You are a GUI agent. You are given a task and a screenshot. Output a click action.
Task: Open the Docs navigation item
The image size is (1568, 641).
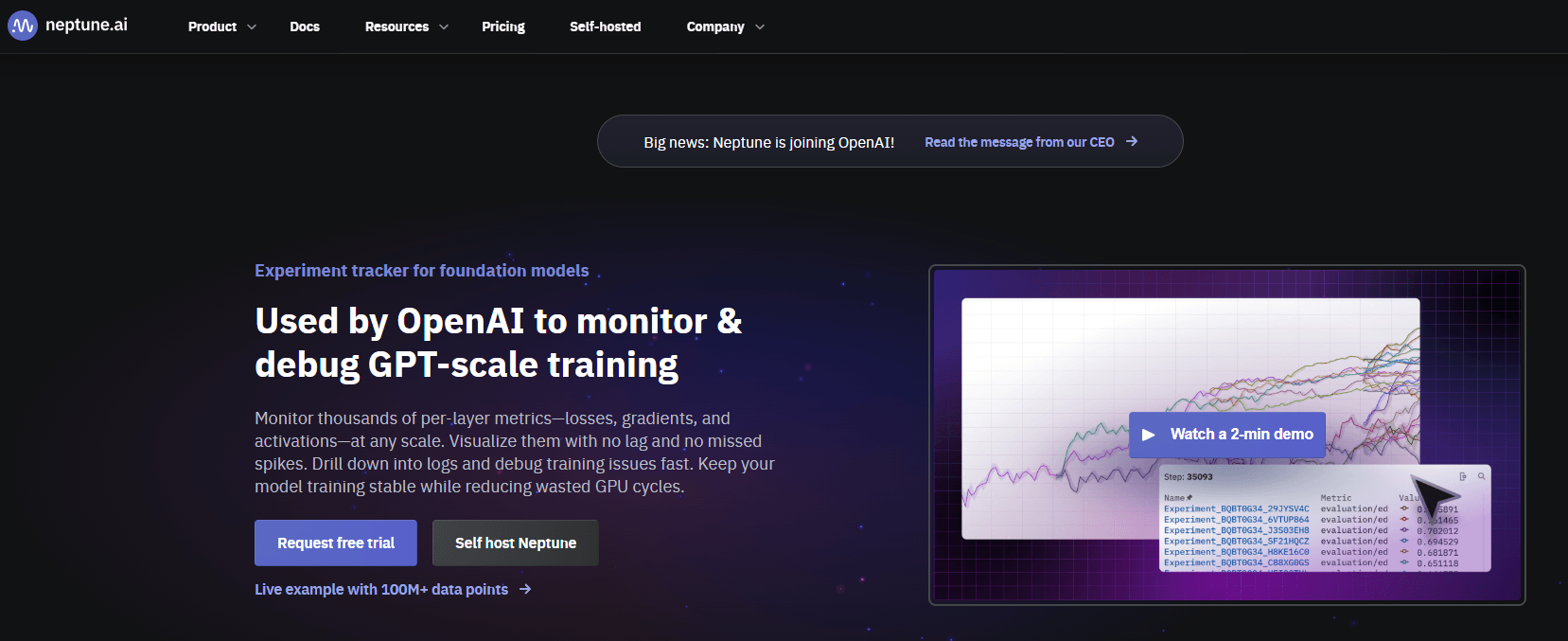coord(304,27)
